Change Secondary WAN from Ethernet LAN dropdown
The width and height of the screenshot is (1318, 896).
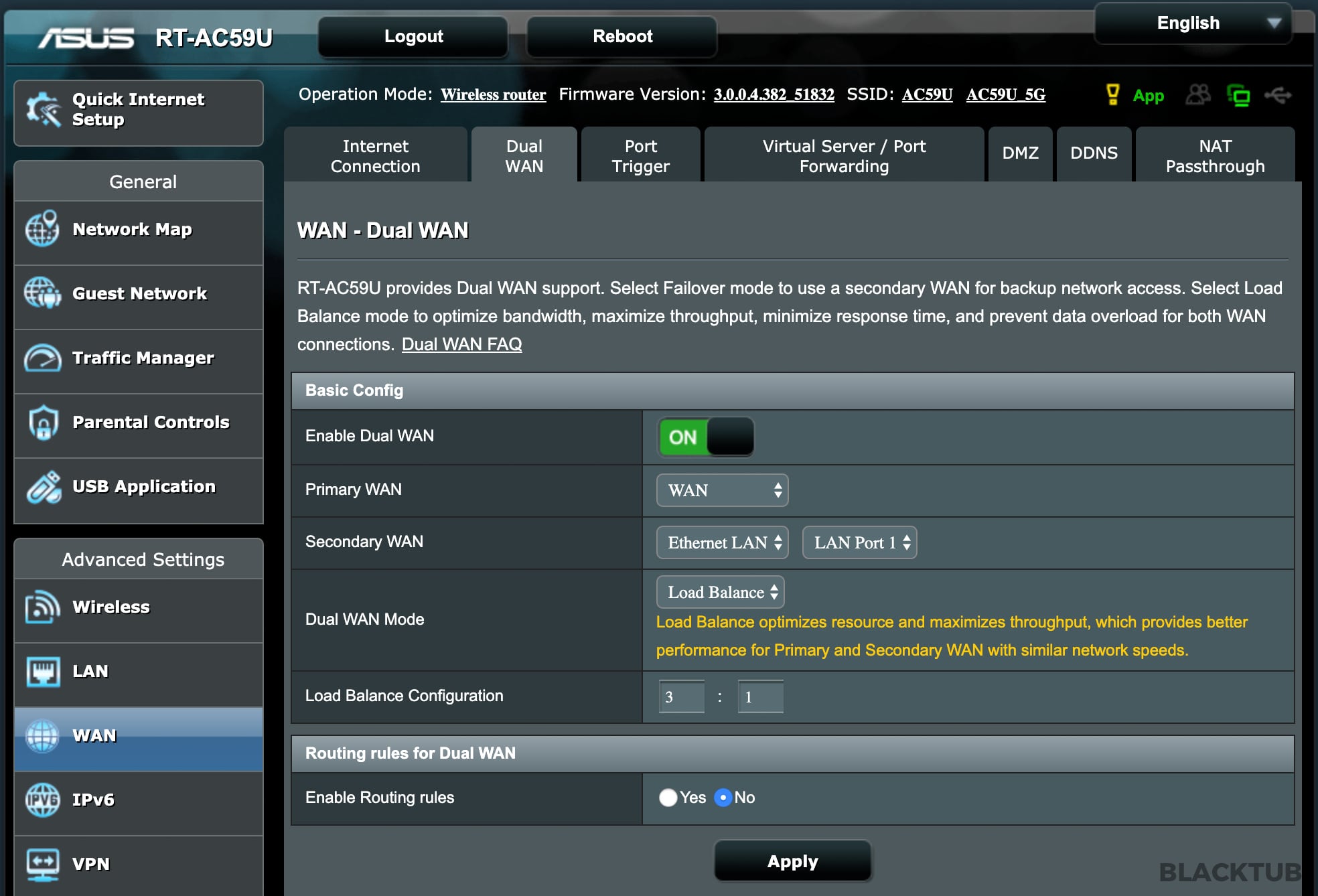pos(721,542)
